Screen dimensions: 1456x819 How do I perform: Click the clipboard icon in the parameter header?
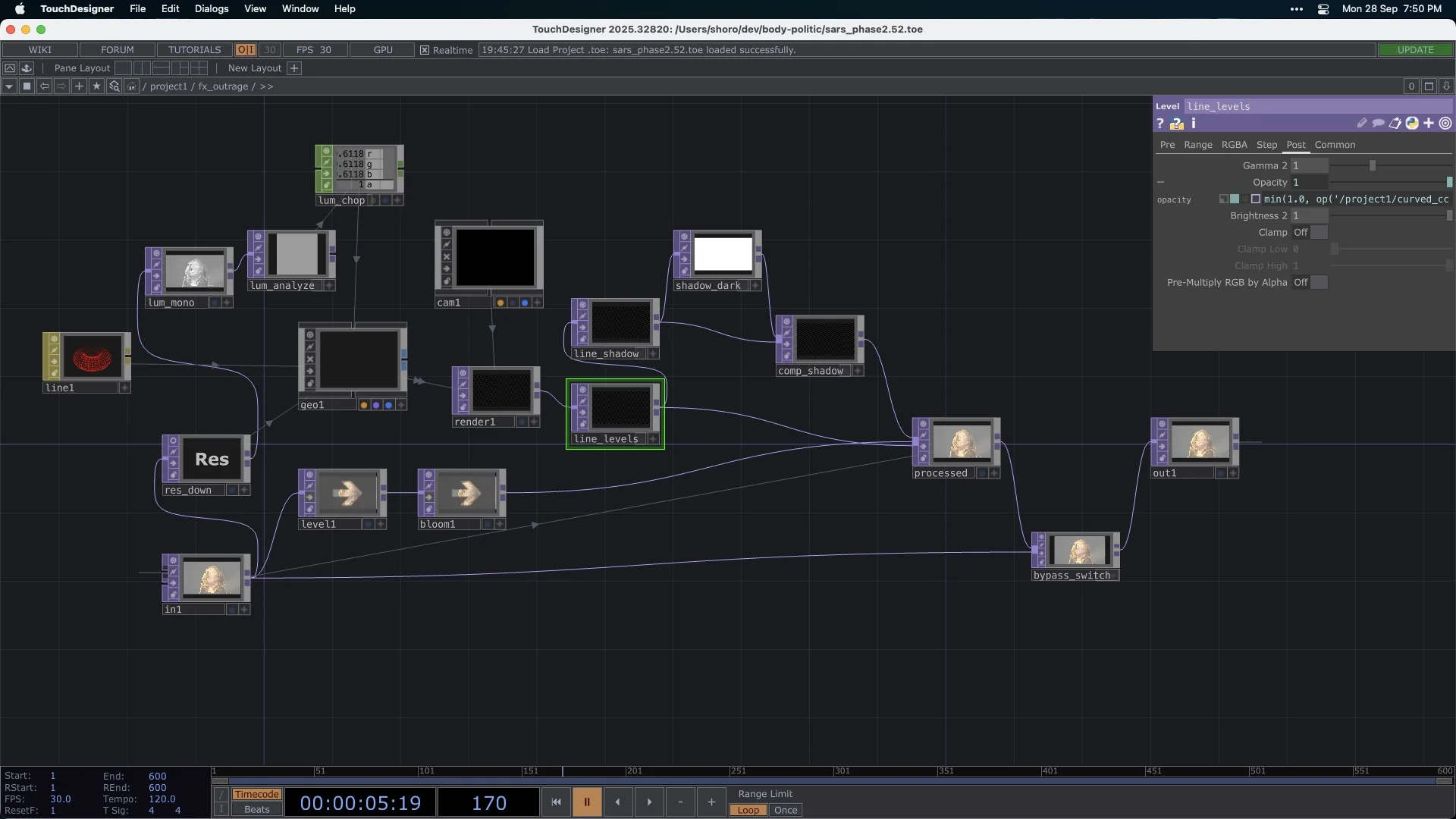[1395, 123]
